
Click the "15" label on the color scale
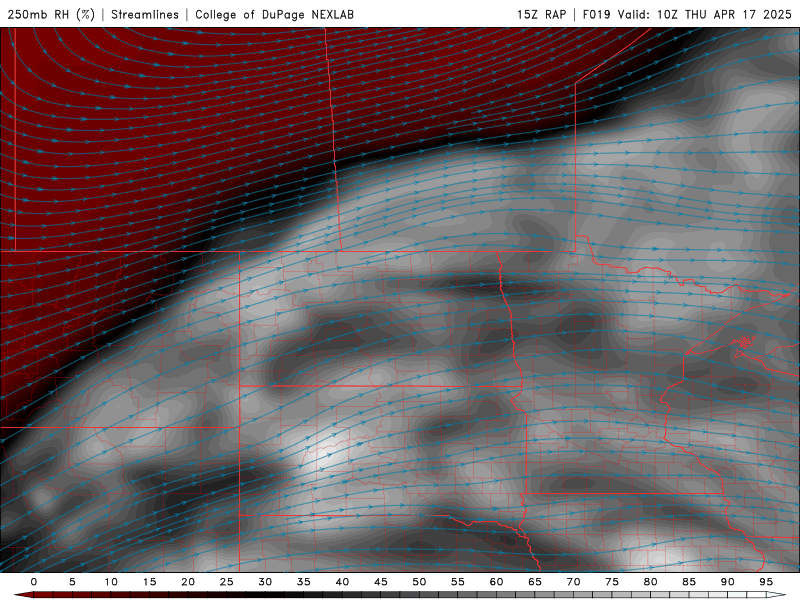(149, 582)
